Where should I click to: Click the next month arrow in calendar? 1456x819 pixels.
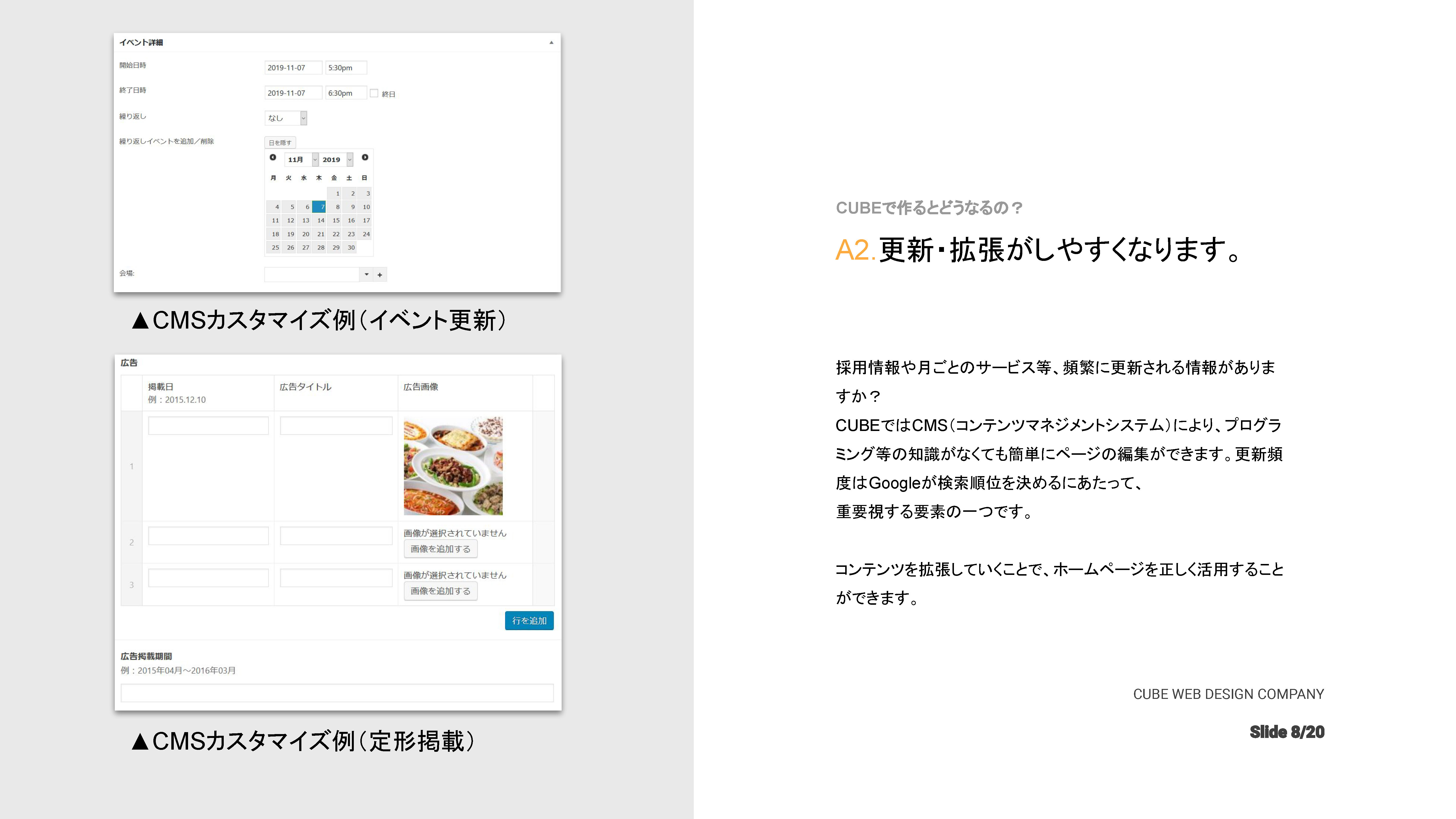pos(365,158)
